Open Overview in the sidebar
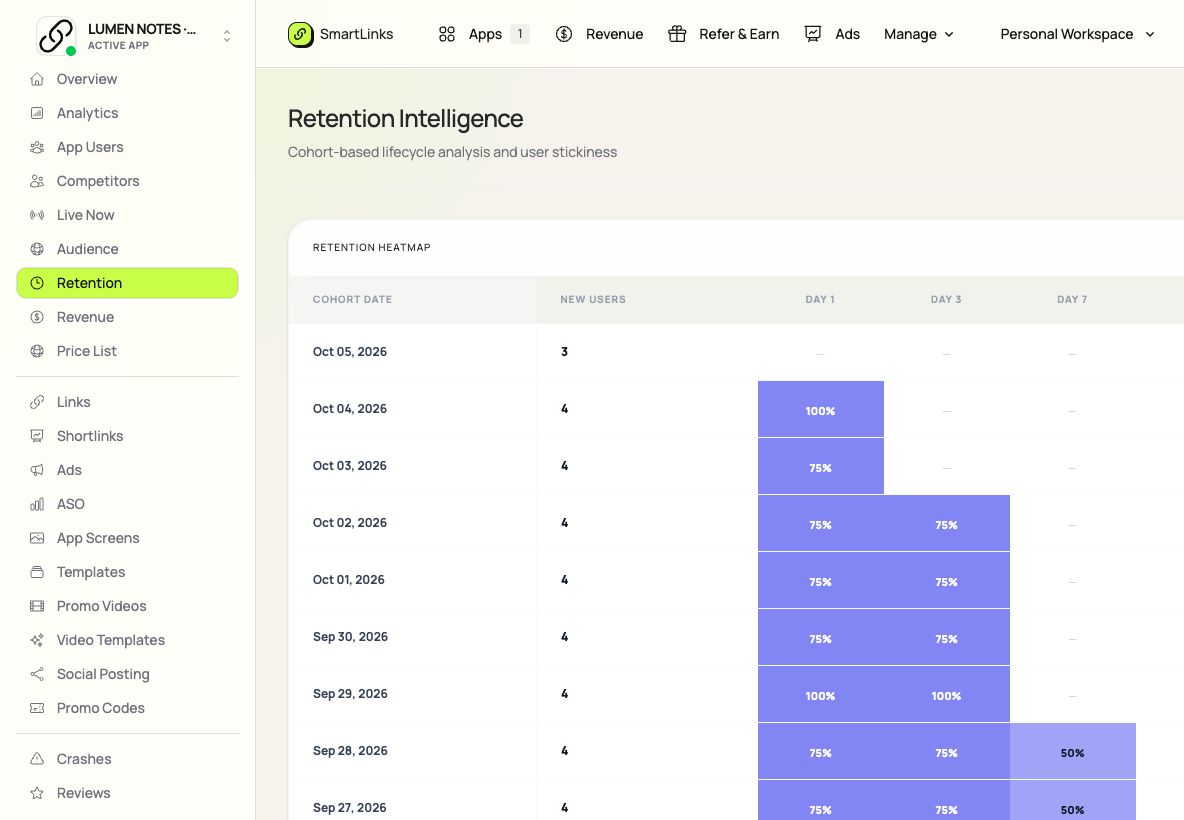1184x820 pixels. tap(128, 79)
